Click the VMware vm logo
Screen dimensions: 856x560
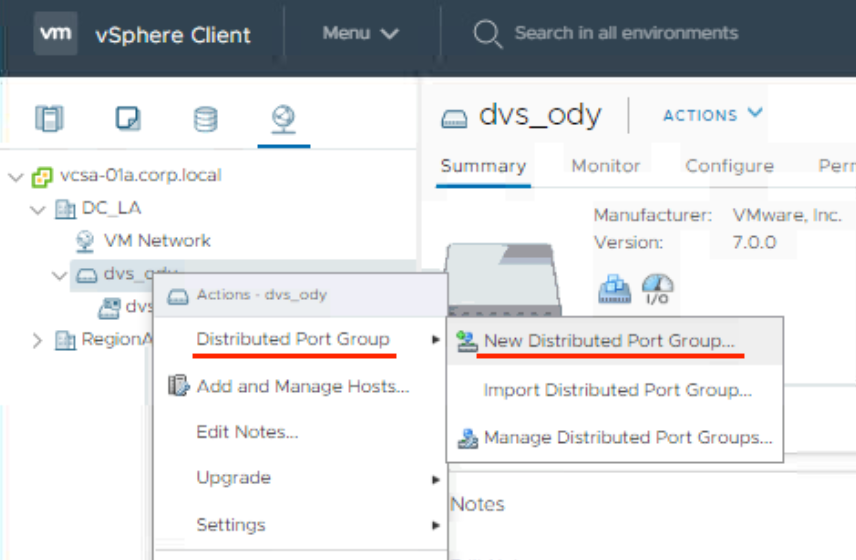coord(55,34)
